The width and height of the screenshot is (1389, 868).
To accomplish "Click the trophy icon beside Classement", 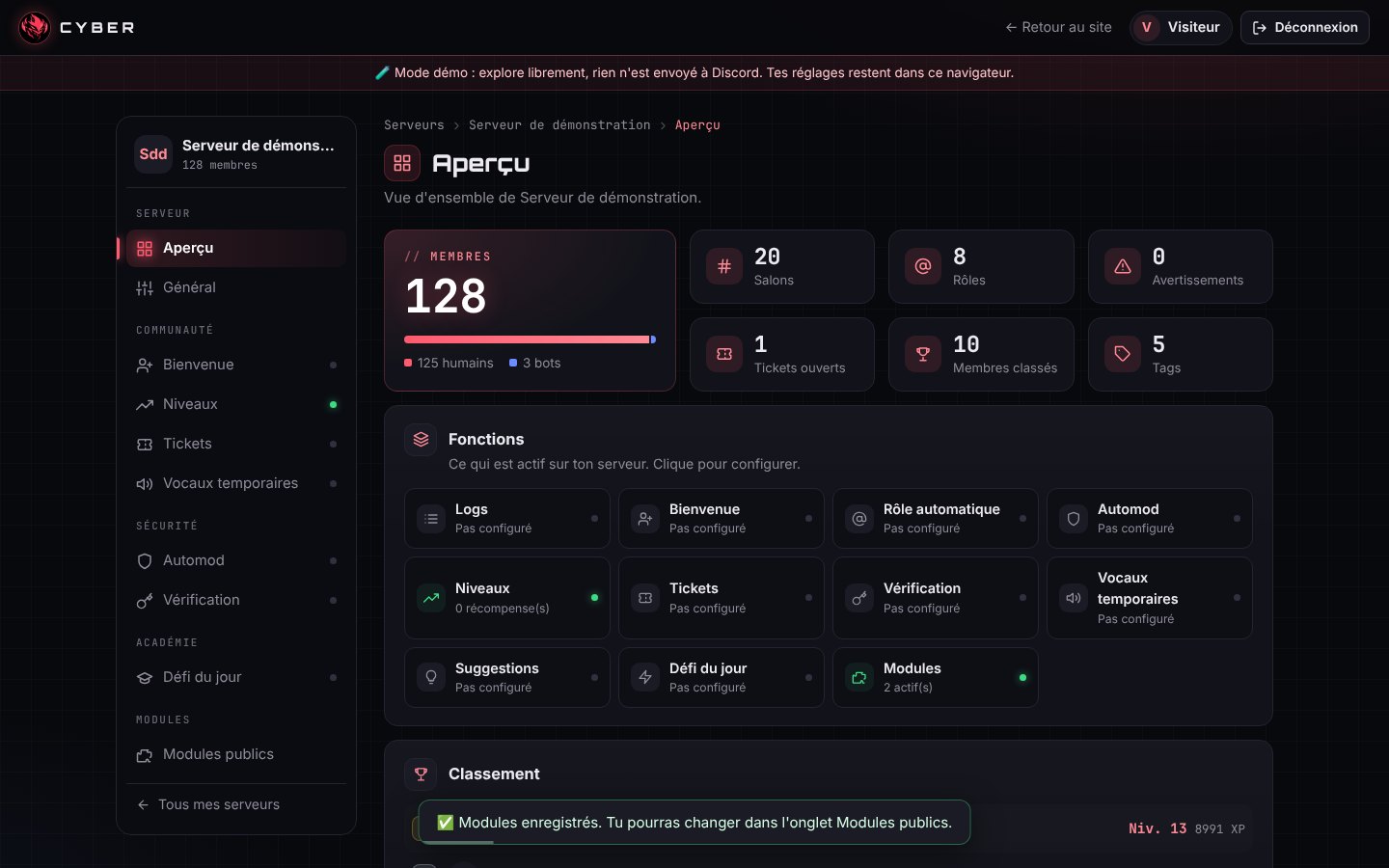I will pyautogui.click(x=421, y=773).
